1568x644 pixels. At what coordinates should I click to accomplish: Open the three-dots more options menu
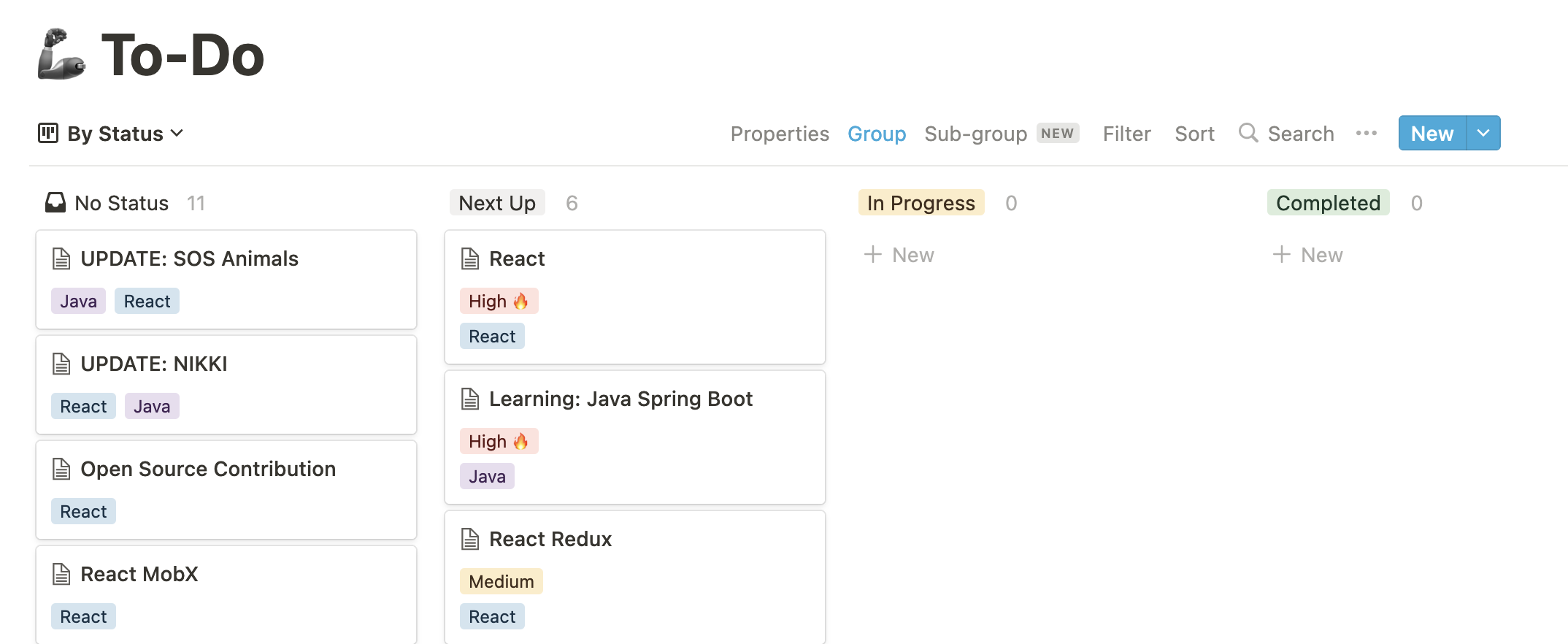click(1366, 133)
